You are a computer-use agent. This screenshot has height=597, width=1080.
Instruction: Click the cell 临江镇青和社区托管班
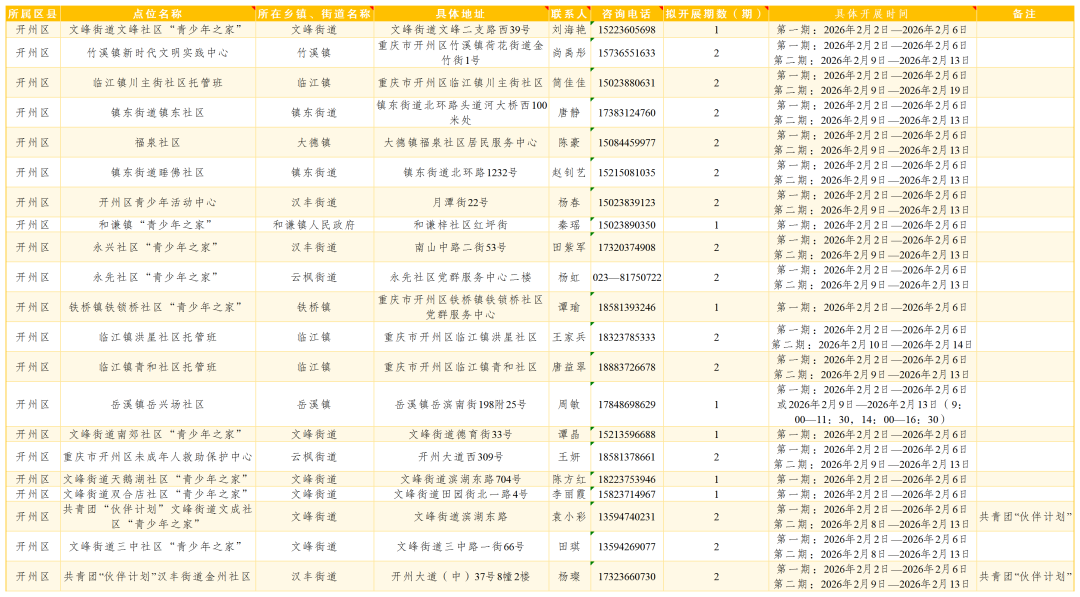[158, 367]
